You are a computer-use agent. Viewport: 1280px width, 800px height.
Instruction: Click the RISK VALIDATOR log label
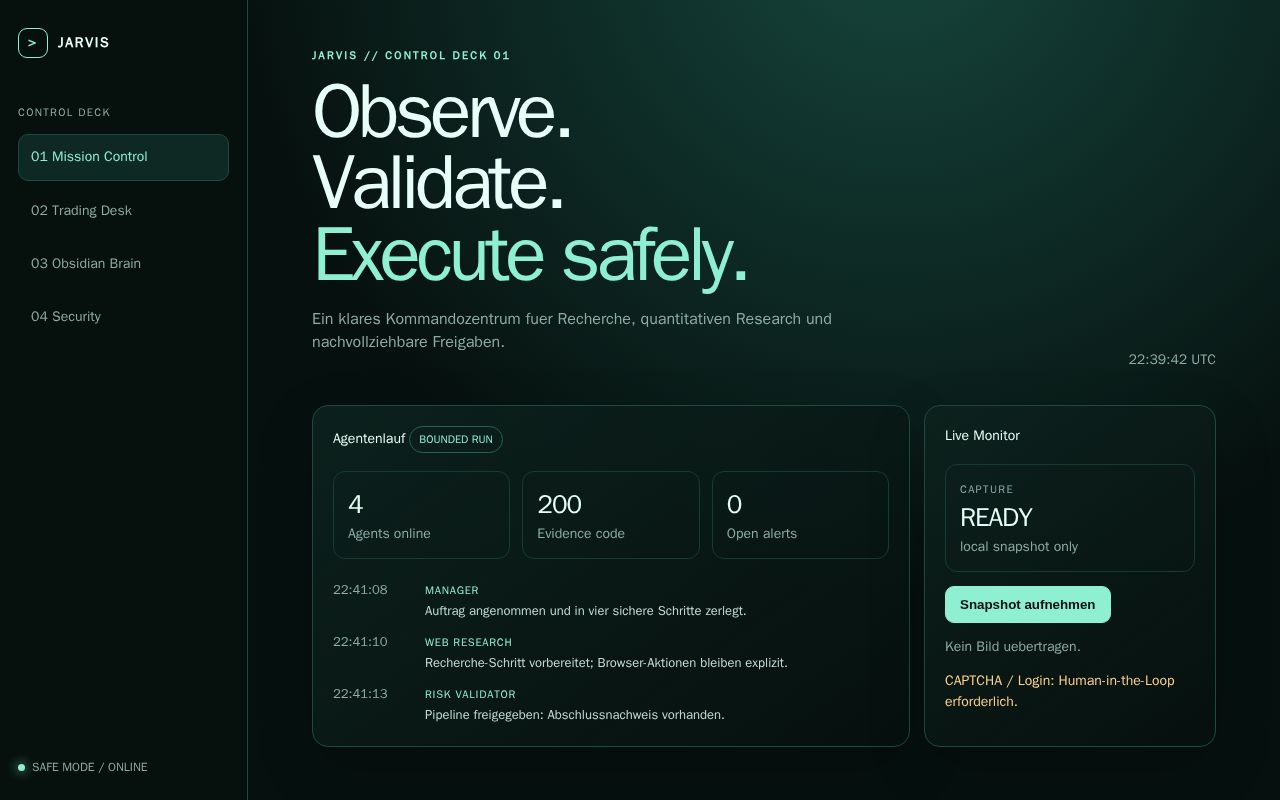470,694
